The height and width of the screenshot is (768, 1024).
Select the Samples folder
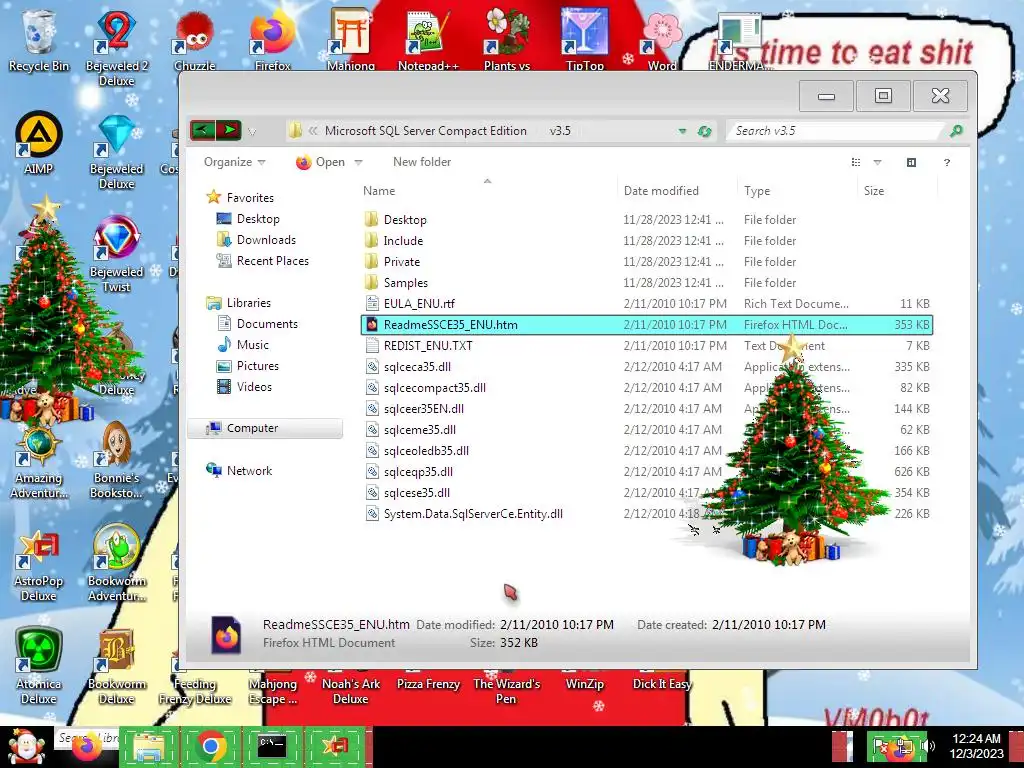[x=405, y=282]
